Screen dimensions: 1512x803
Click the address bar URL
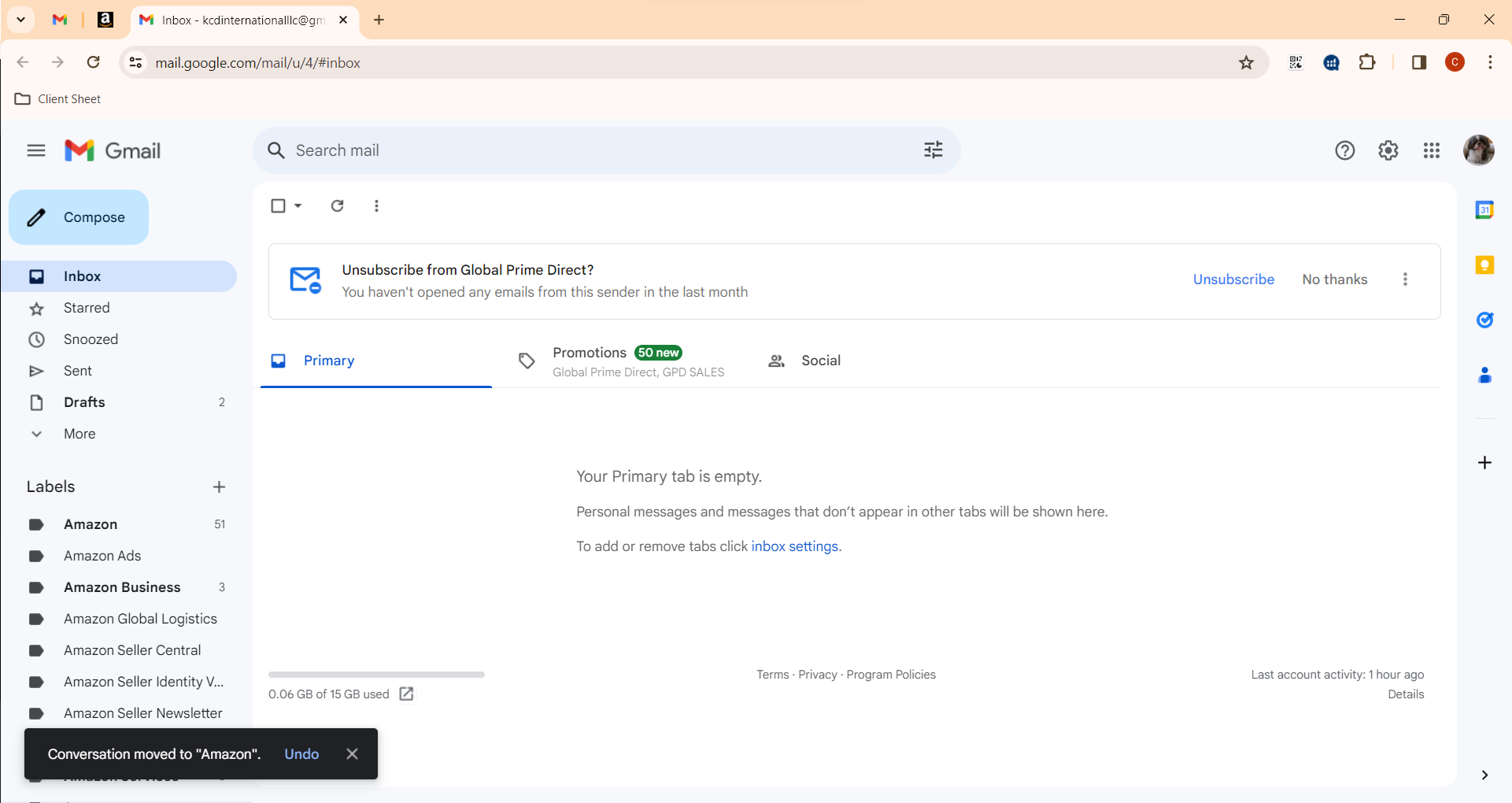click(x=257, y=62)
